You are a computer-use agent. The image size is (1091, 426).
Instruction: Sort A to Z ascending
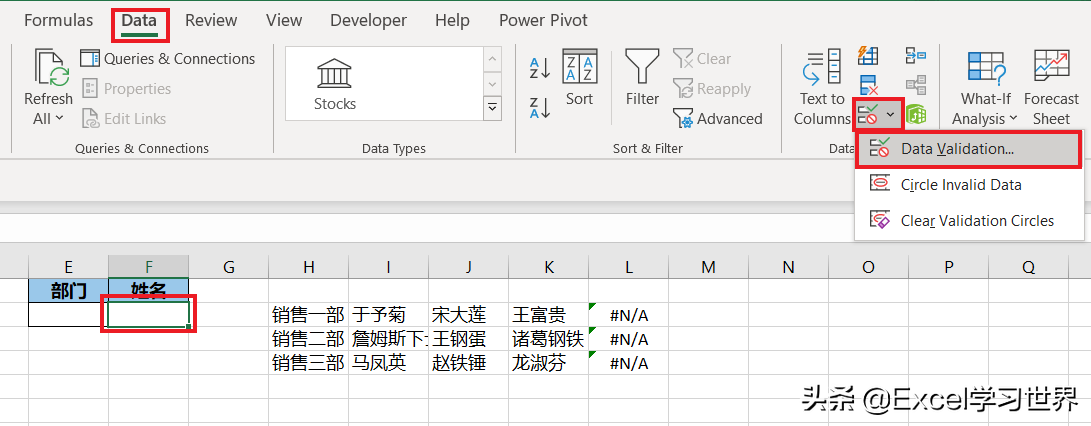pyautogui.click(x=540, y=68)
